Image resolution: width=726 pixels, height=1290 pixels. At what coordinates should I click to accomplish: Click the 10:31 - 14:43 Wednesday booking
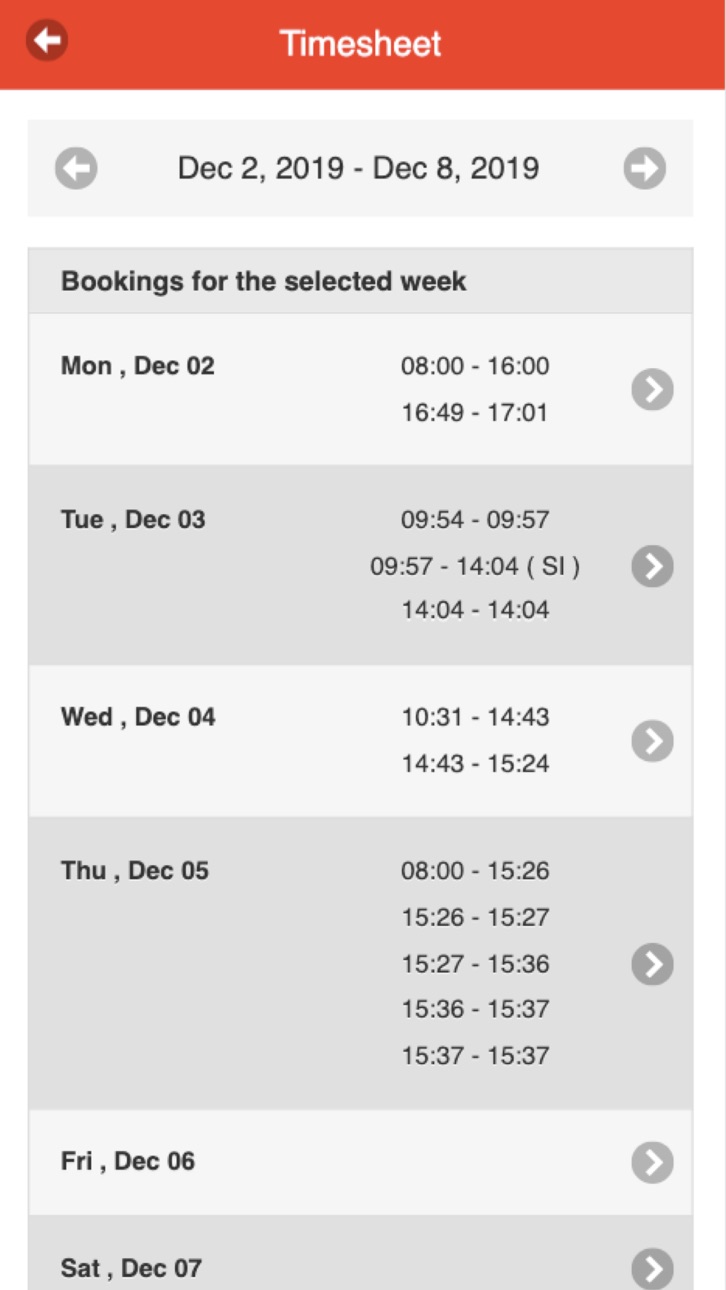pyautogui.click(x=475, y=717)
